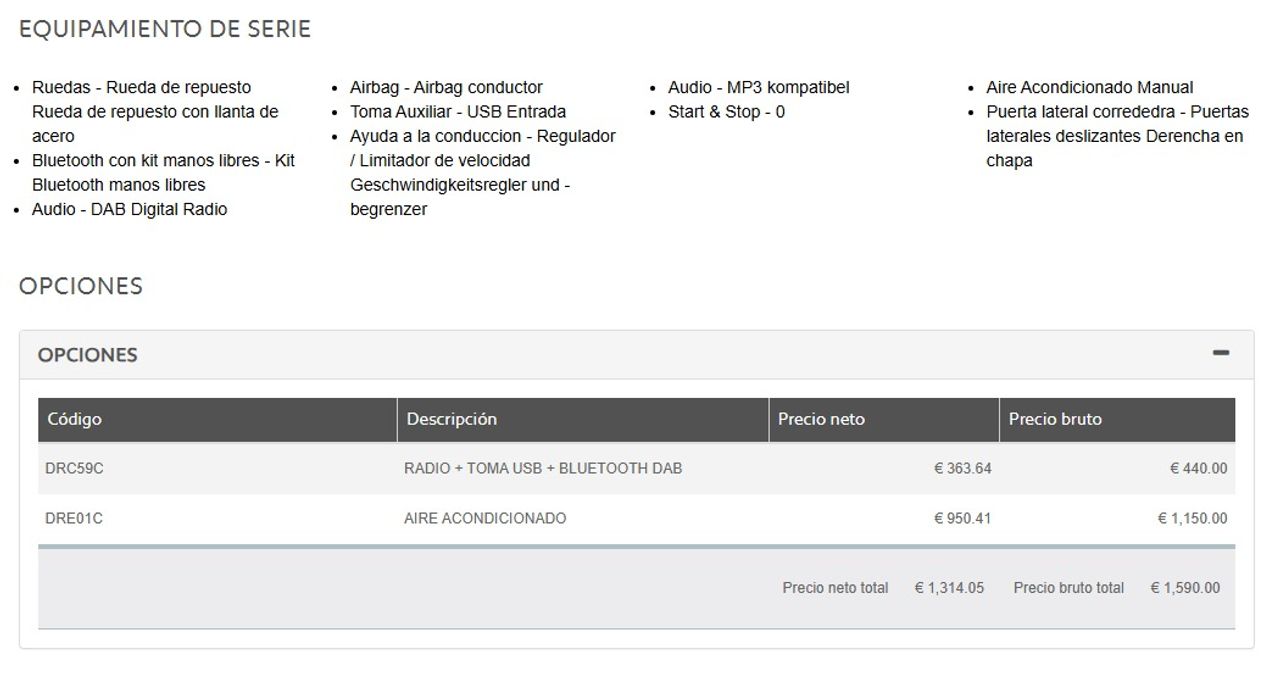Click the Aire Acondicionado Manual item

click(x=1089, y=88)
